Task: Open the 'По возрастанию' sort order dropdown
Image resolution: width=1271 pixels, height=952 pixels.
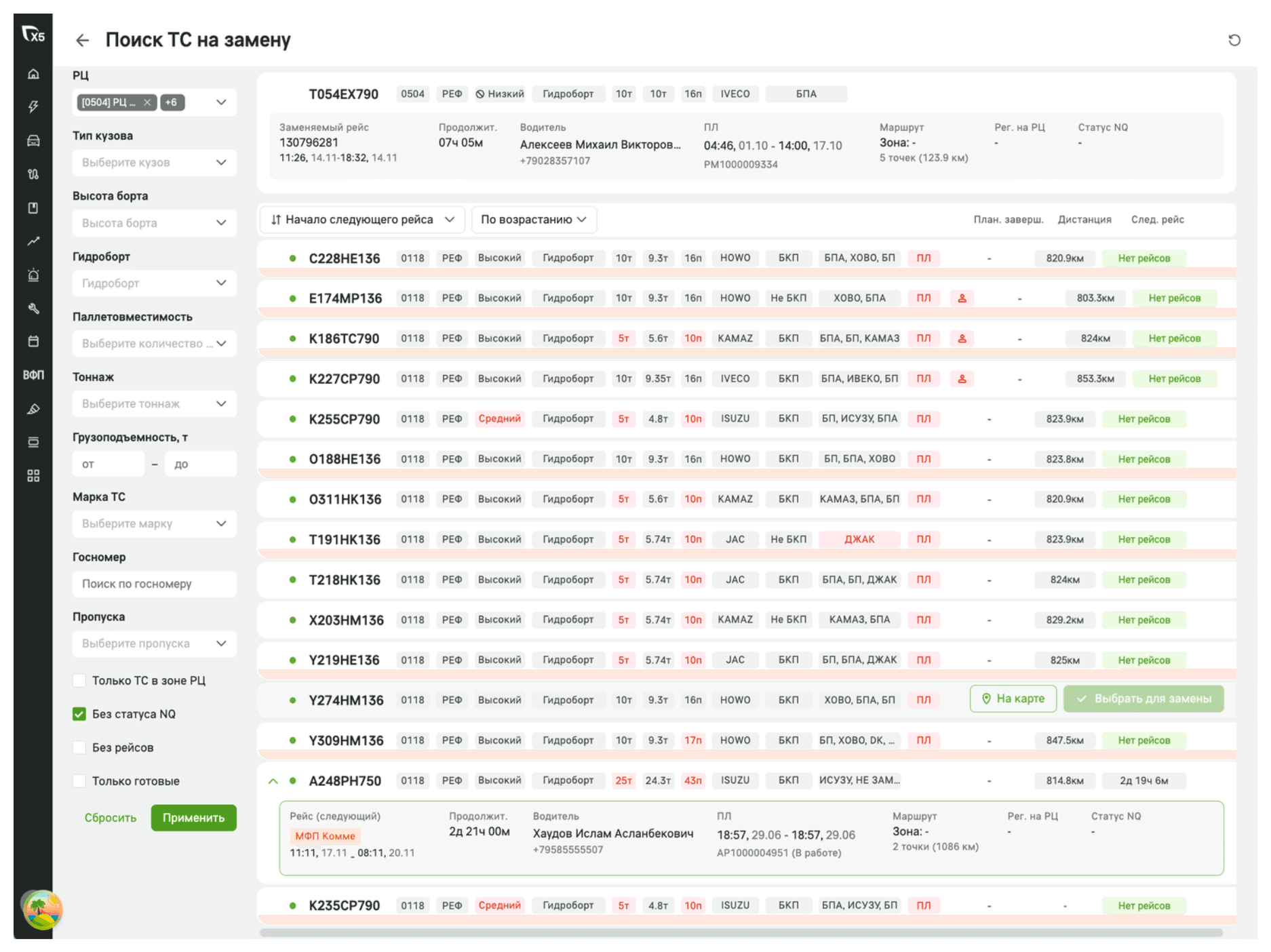Action: pos(533,220)
